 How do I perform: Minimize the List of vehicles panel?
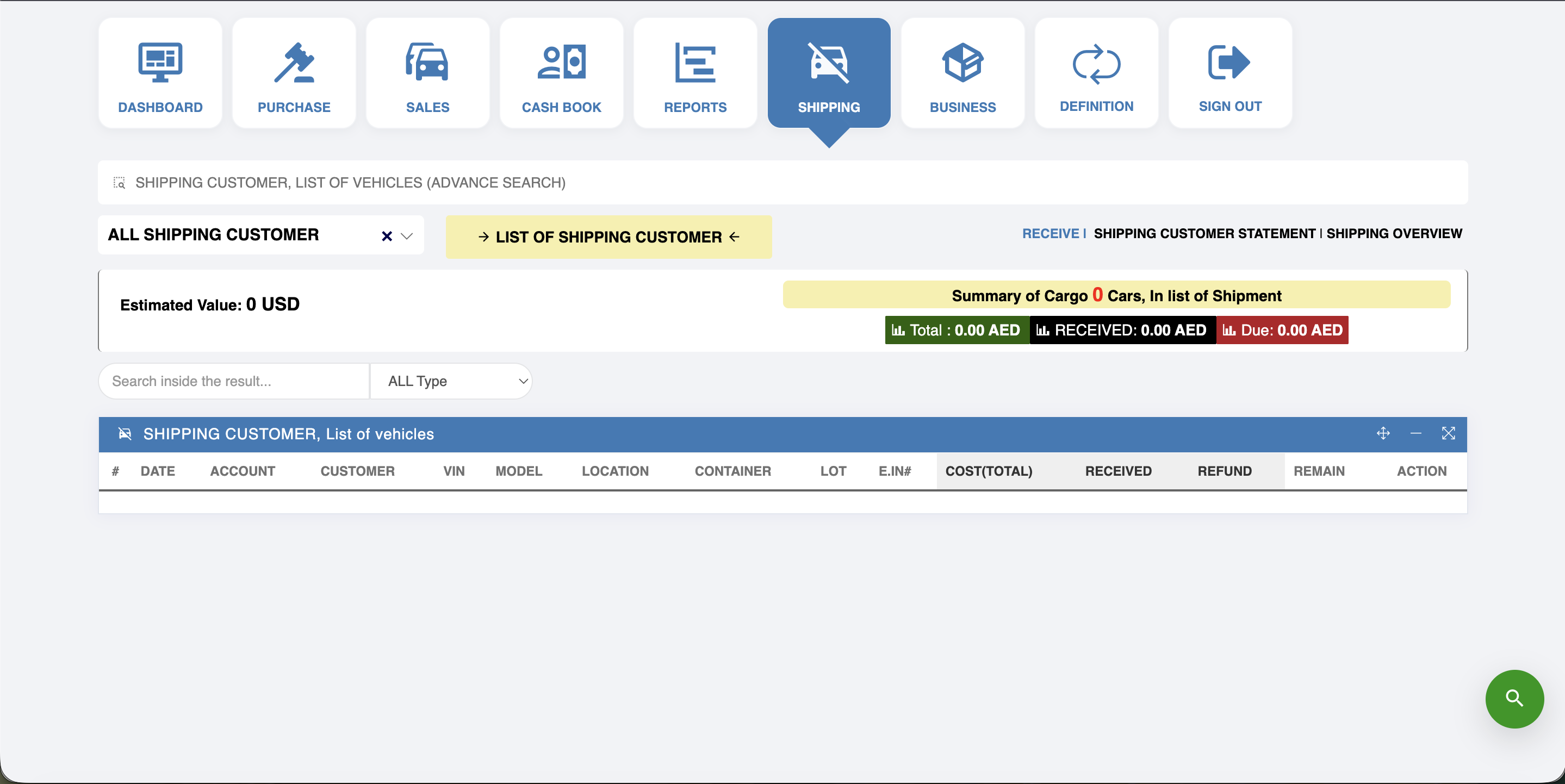pos(1415,434)
